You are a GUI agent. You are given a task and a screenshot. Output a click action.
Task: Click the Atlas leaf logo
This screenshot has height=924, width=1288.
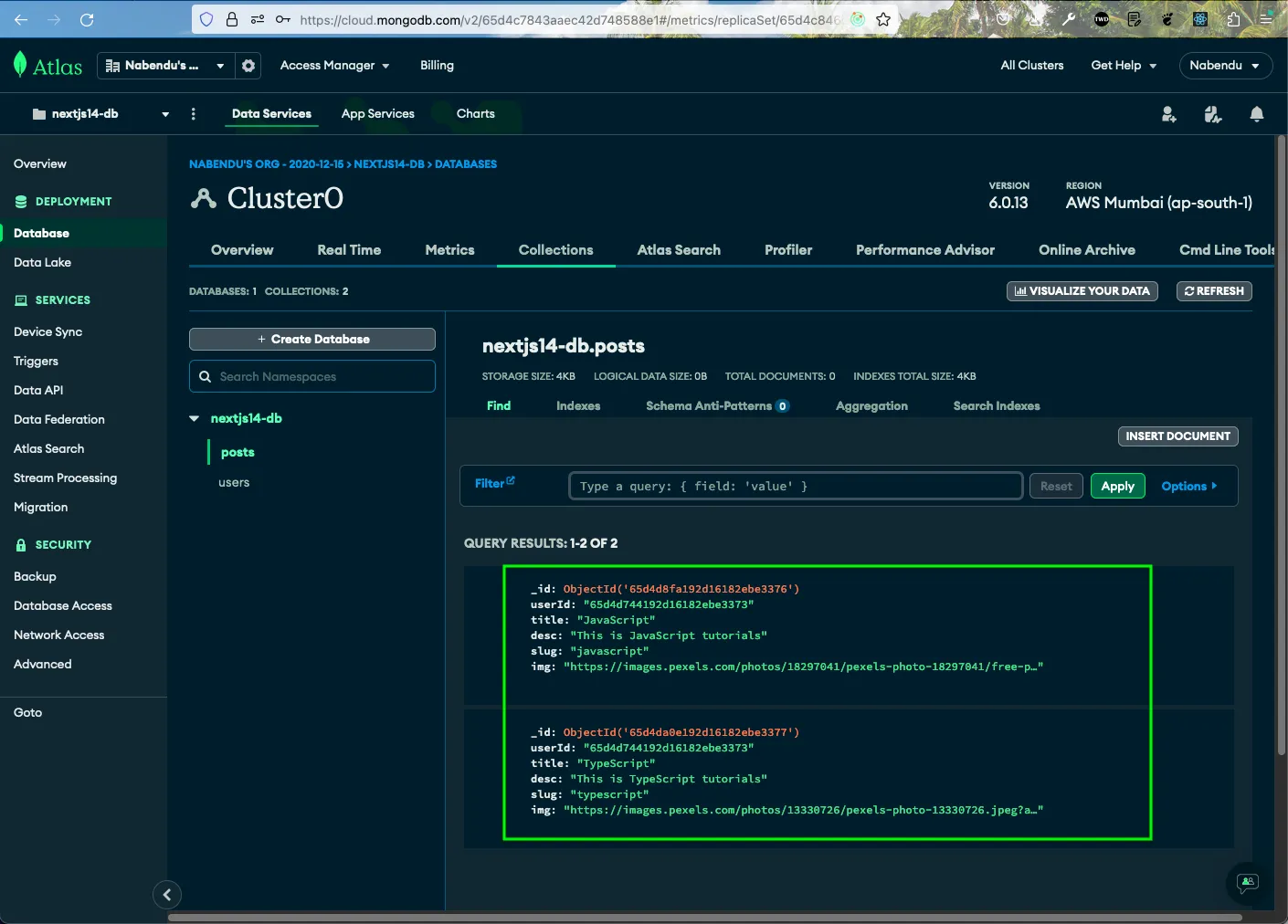click(20, 65)
